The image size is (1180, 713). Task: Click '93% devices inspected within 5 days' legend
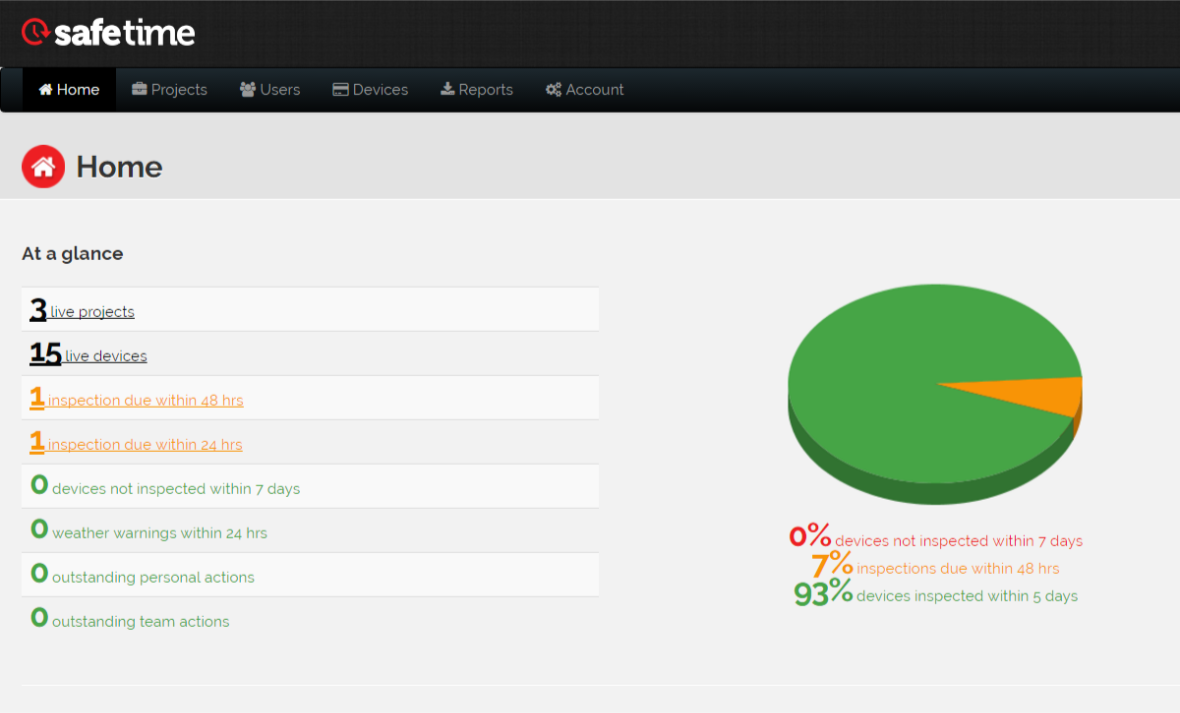pos(935,593)
